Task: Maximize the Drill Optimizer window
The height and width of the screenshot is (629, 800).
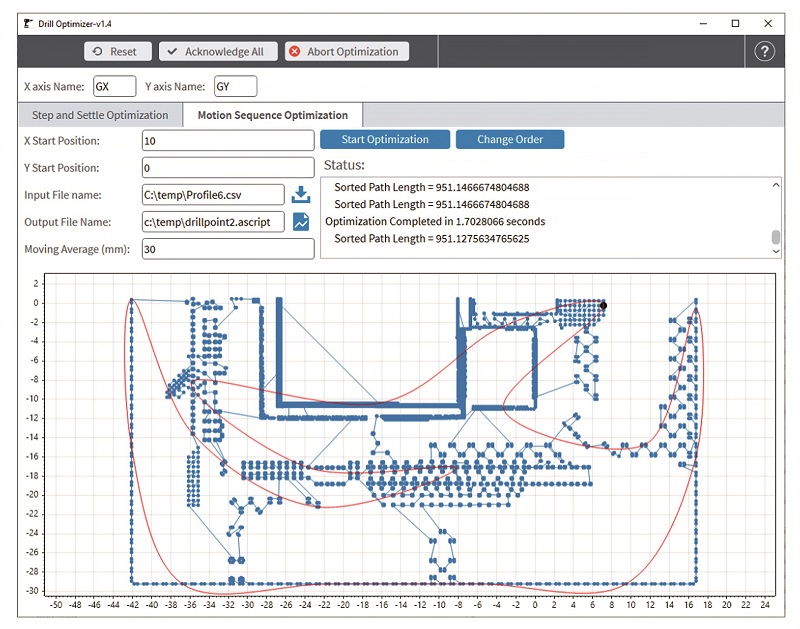Action: tap(735, 23)
